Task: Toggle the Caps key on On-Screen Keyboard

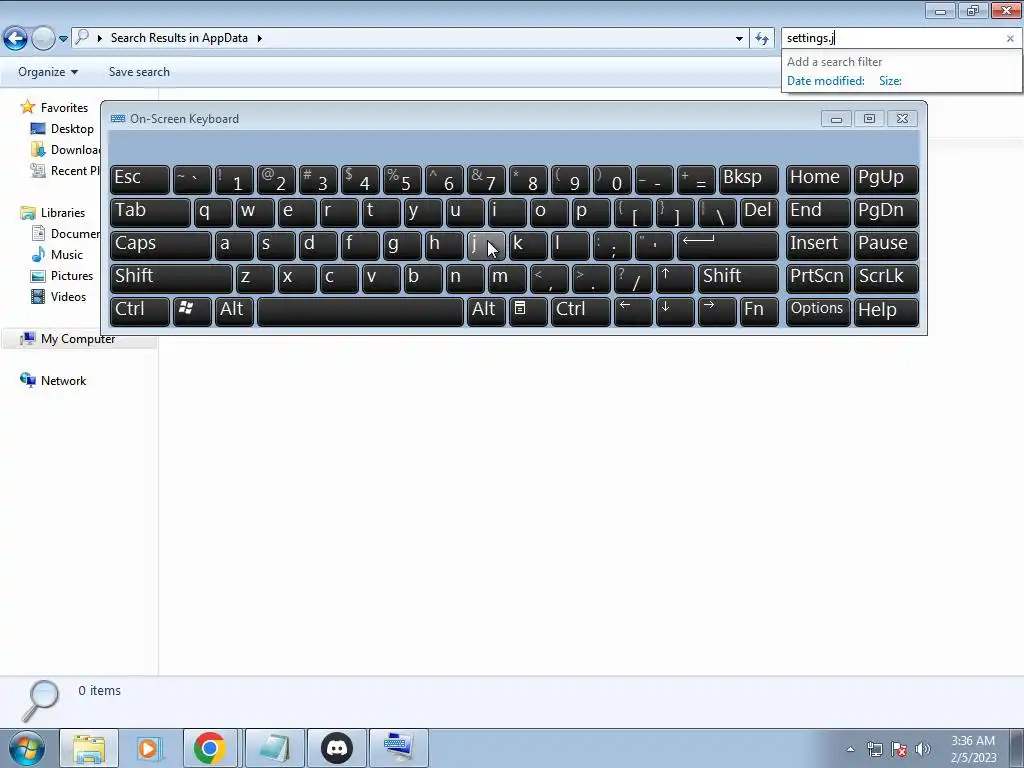Action: (161, 246)
